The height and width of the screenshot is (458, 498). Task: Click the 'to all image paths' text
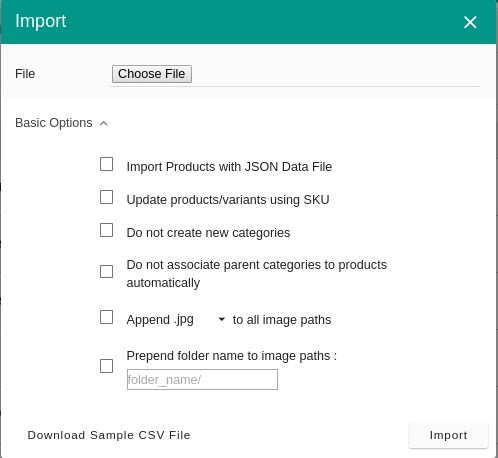pos(282,320)
